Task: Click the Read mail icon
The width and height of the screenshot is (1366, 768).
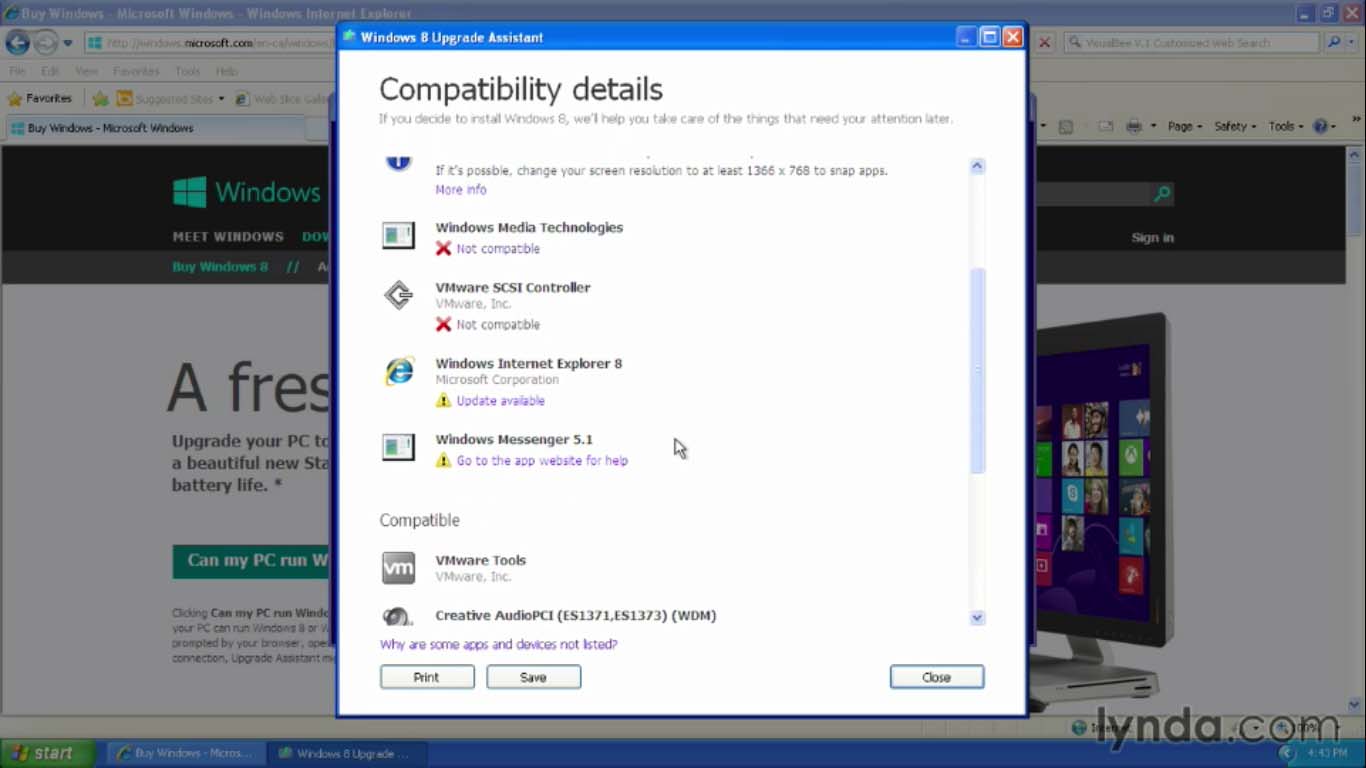Action: point(1105,127)
